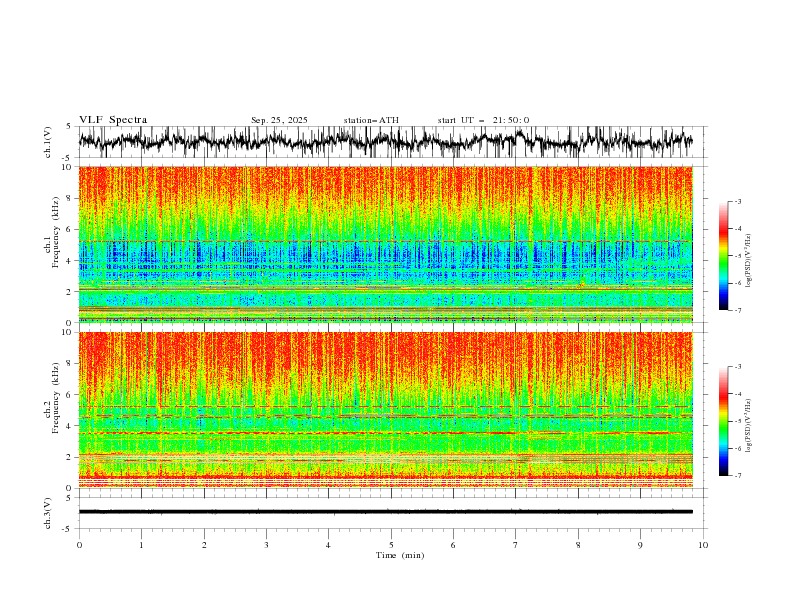Click the "8" kHz tick on ch.1 axis
The image size is (792, 612).
[70, 198]
